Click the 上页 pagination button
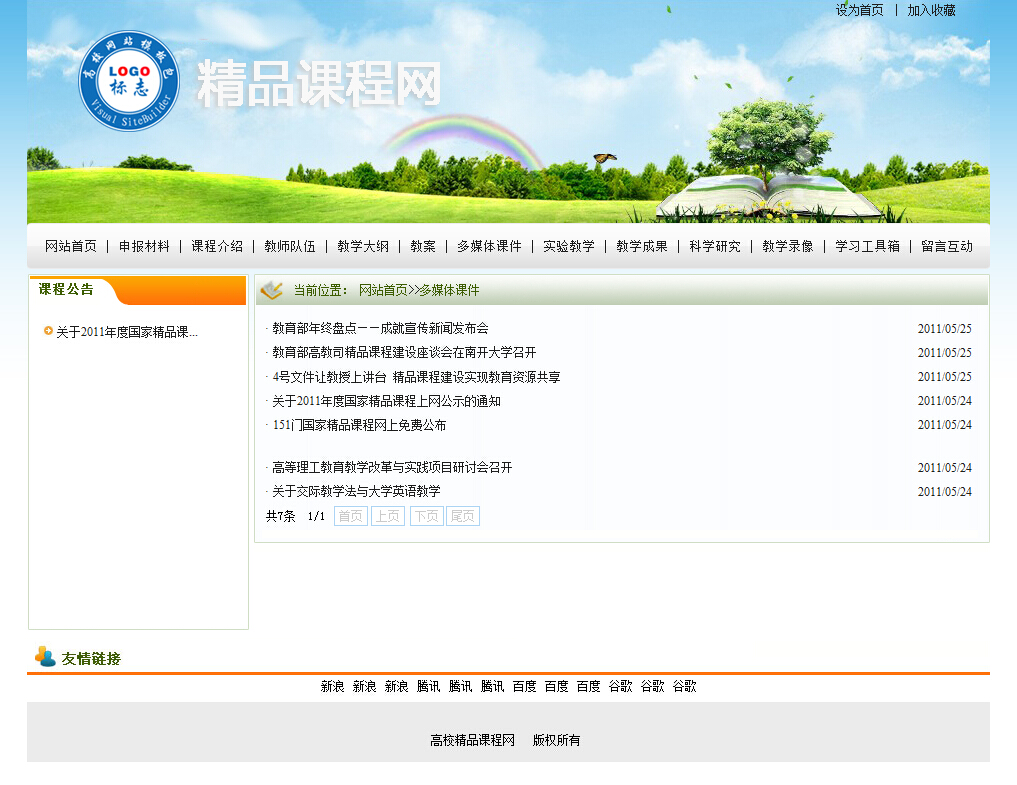The height and width of the screenshot is (785, 1017). 388,516
